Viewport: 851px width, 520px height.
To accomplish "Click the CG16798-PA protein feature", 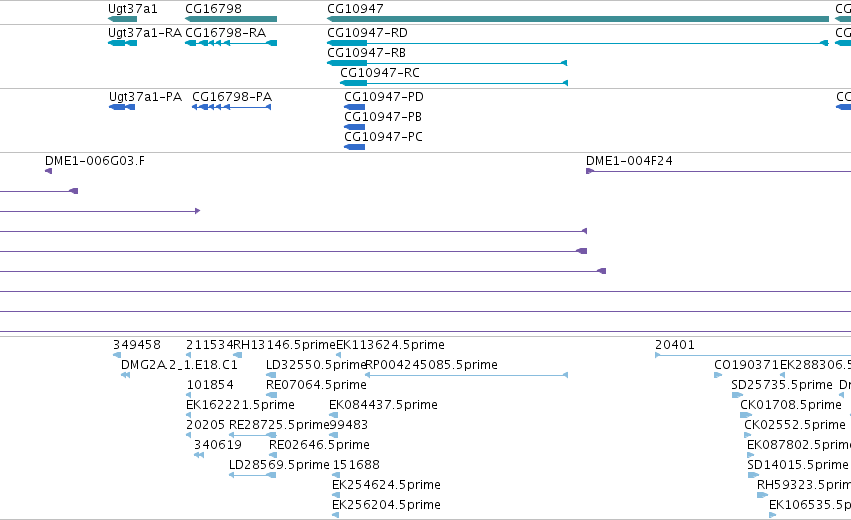I will coord(232,107).
